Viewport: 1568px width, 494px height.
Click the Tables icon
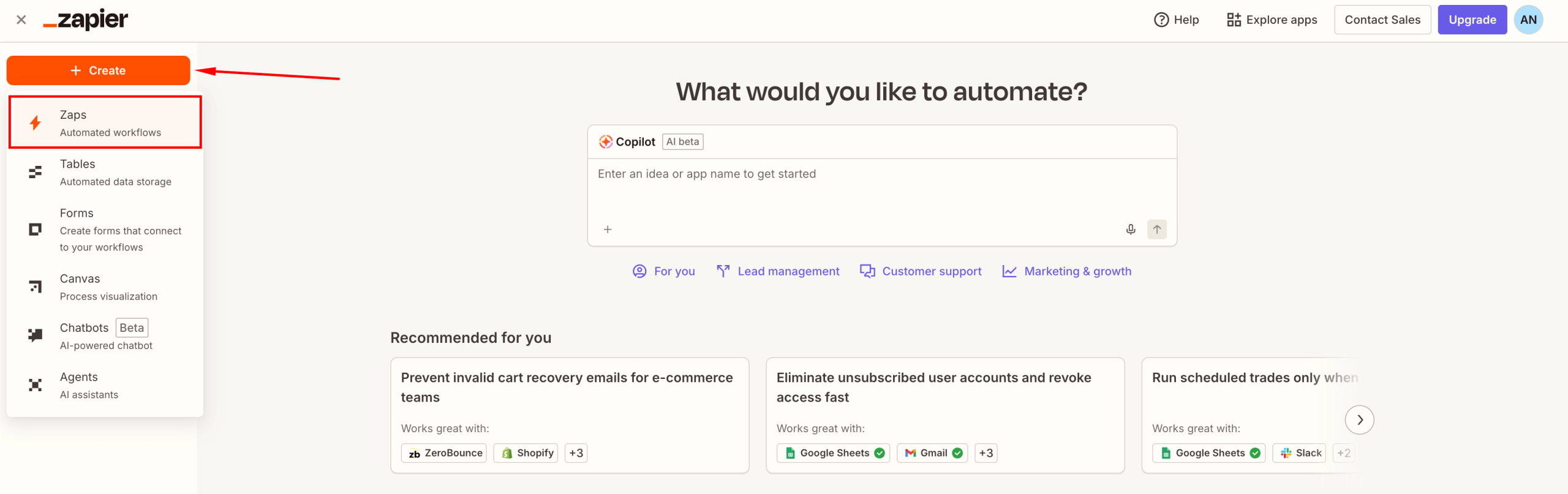(36, 172)
